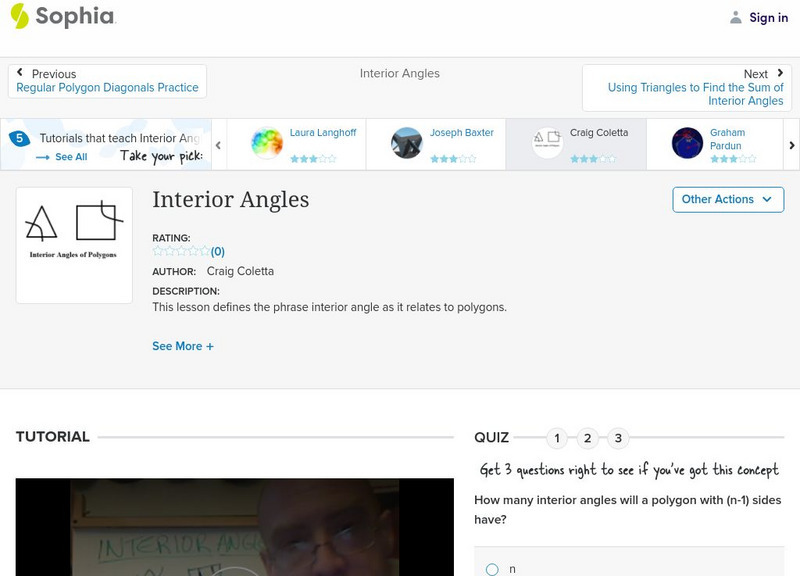Click the Sophia leaf logo
This screenshot has width=800, height=576.
click(x=18, y=16)
